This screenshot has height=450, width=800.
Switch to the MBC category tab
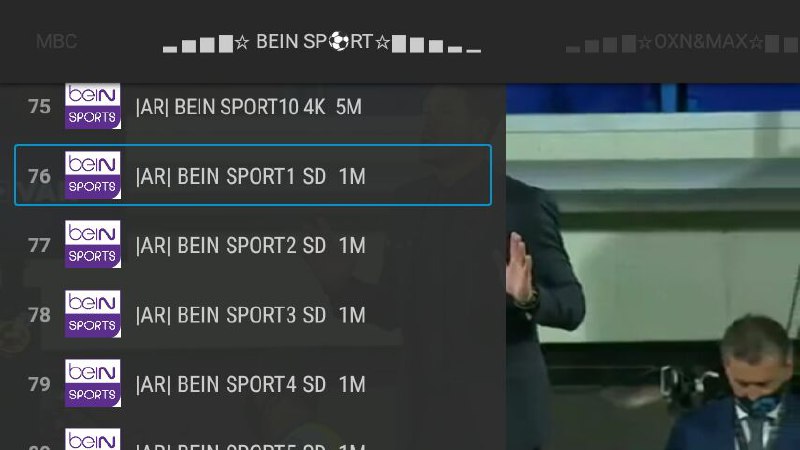click(x=57, y=41)
